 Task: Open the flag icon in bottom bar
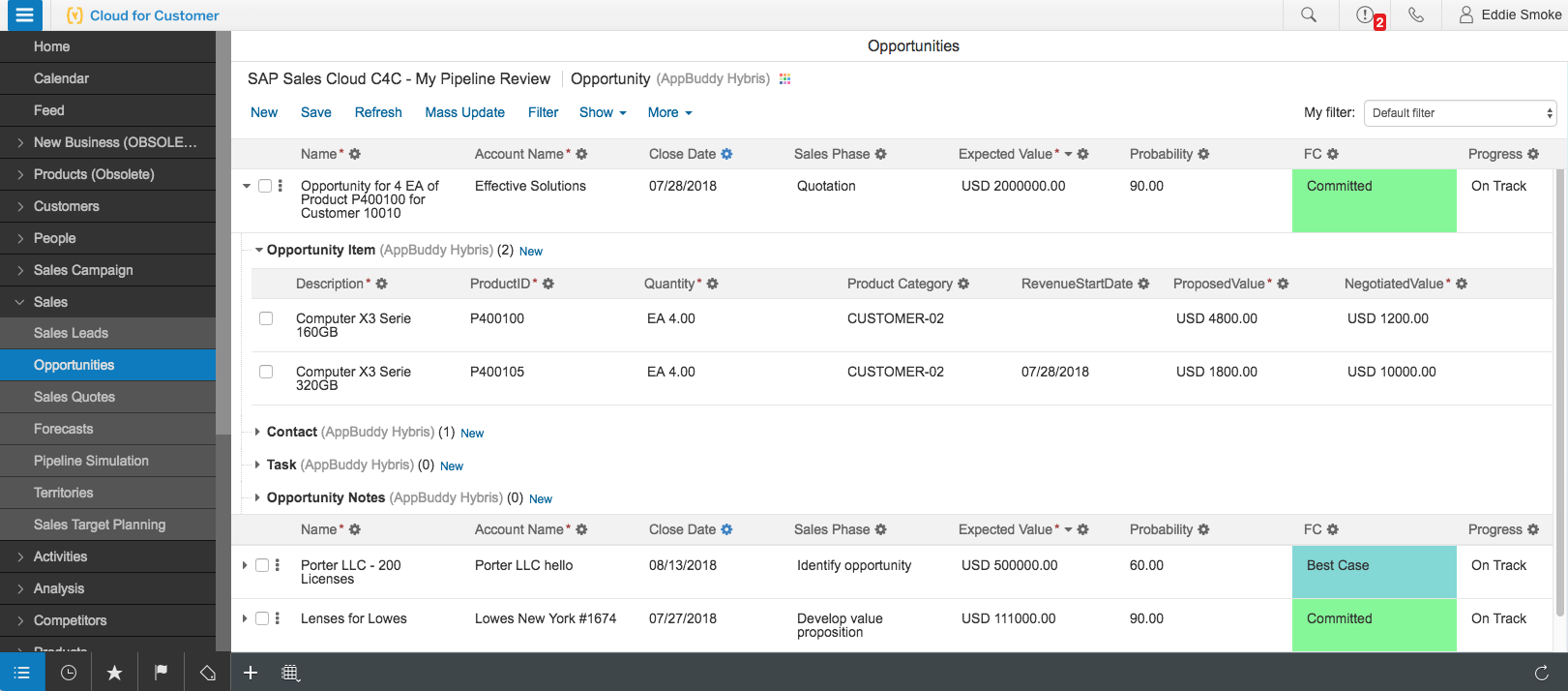pos(162,673)
